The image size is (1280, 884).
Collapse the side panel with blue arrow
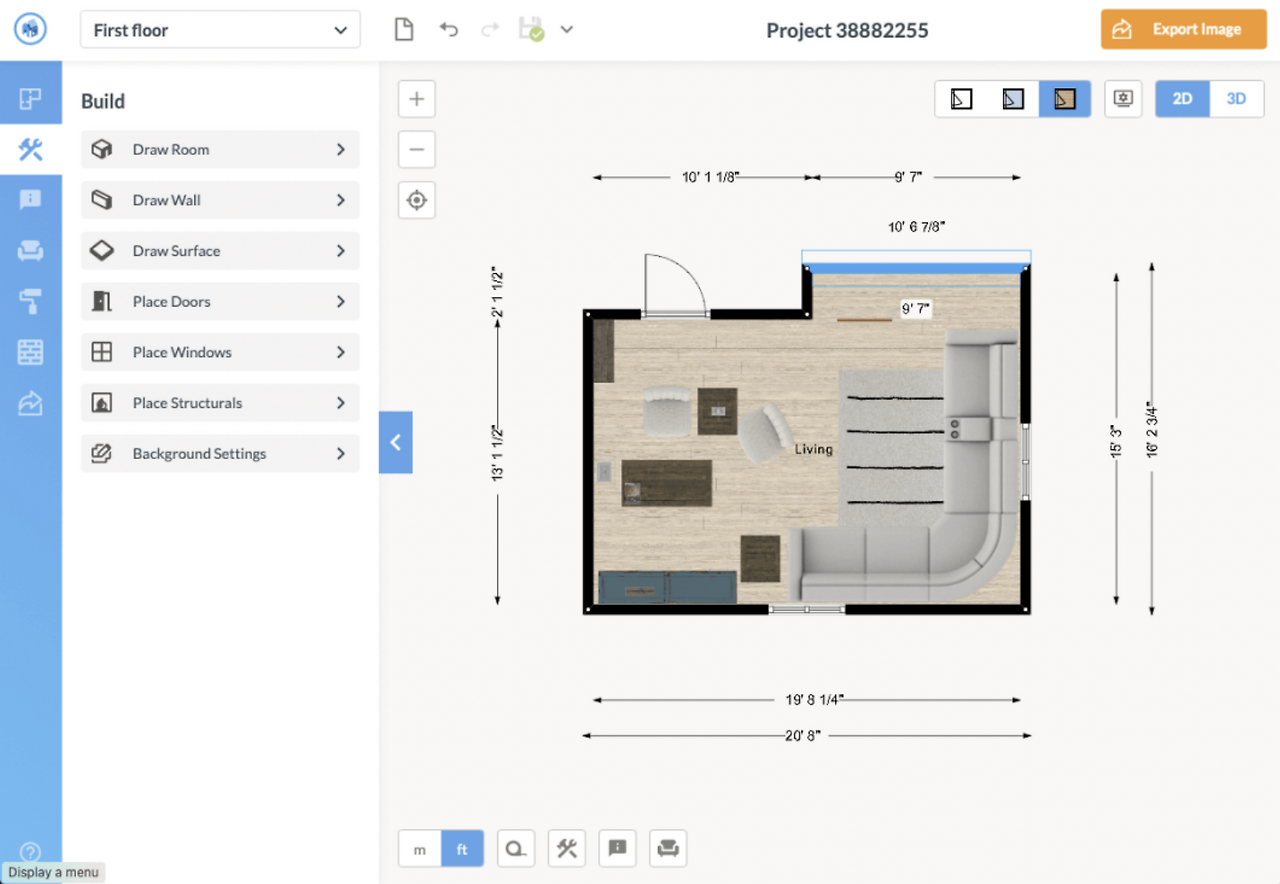(395, 442)
